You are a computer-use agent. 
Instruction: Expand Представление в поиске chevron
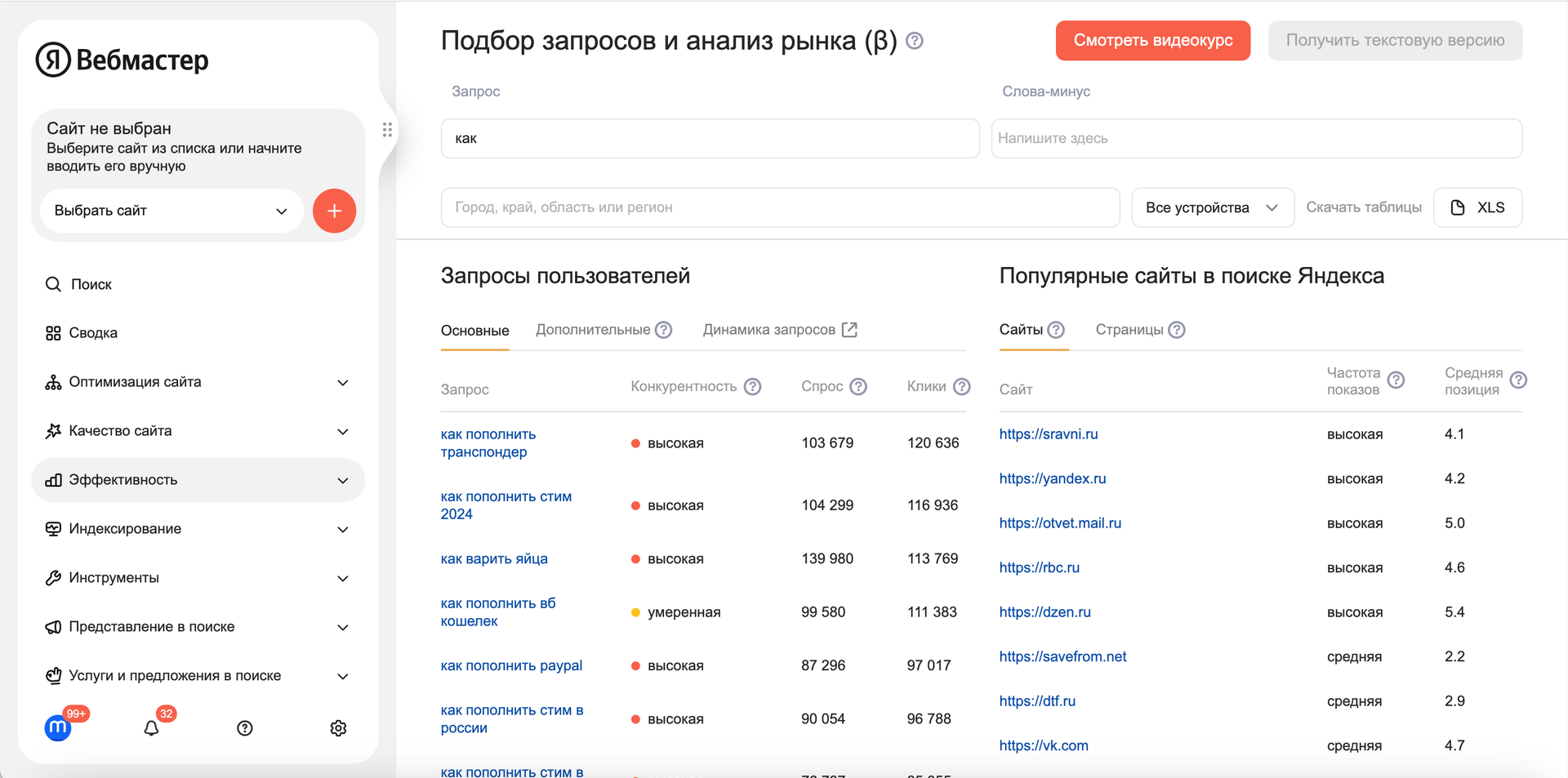[343, 628]
